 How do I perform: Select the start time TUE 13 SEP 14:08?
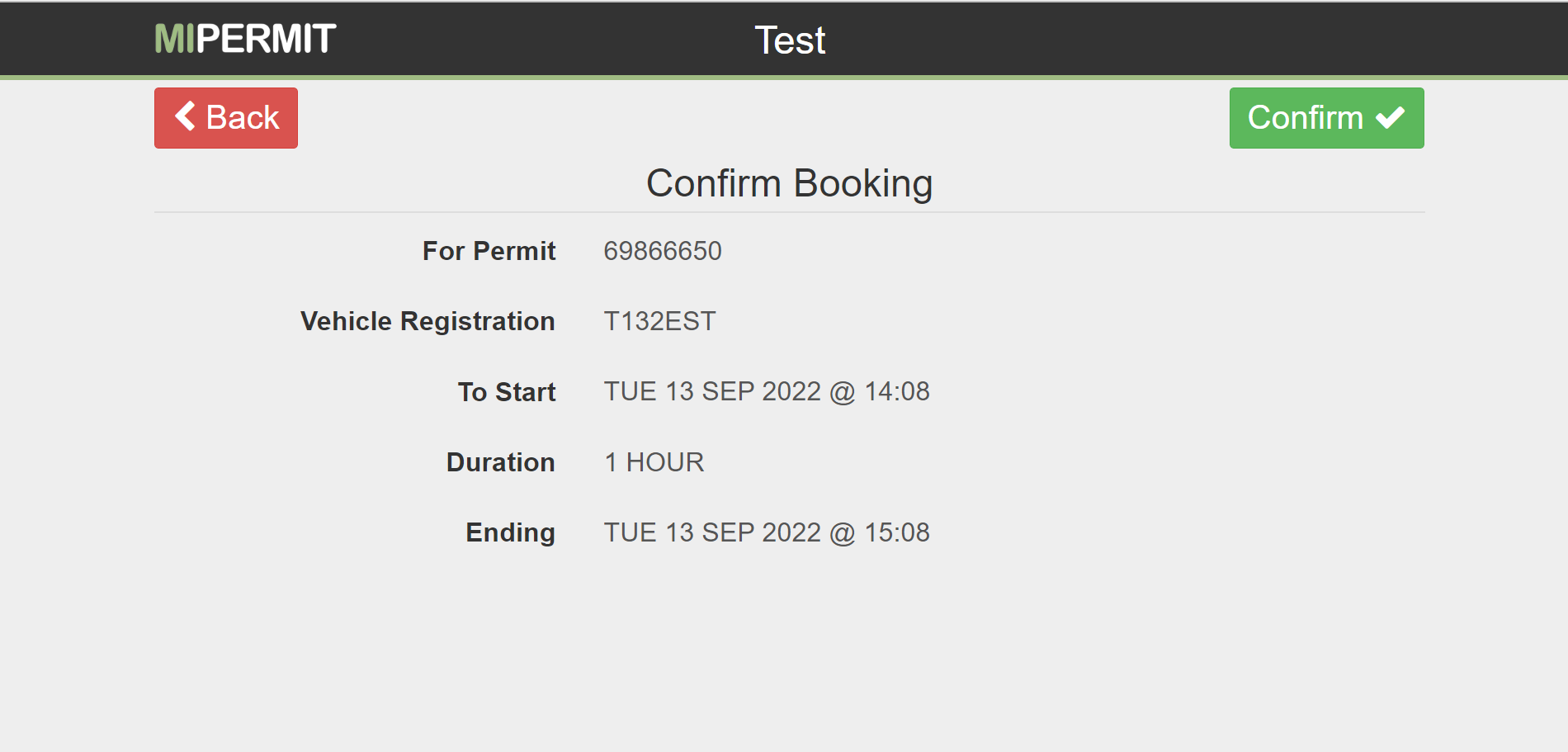(x=767, y=391)
